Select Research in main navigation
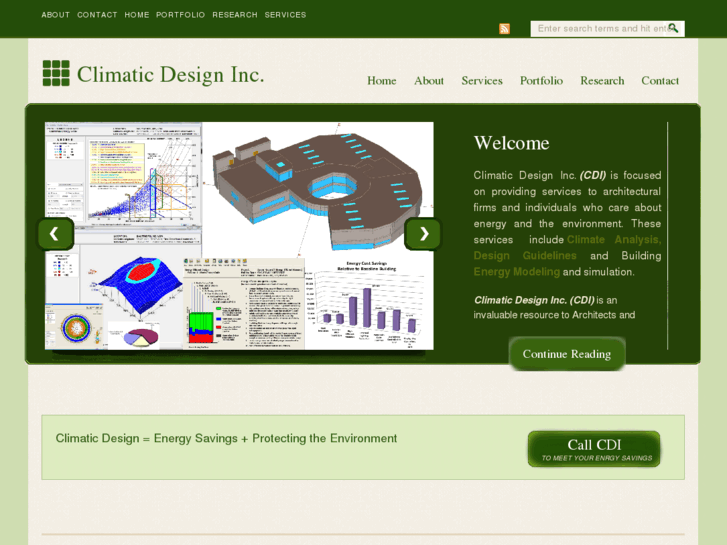This screenshot has width=727, height=545. click(602, 81)
